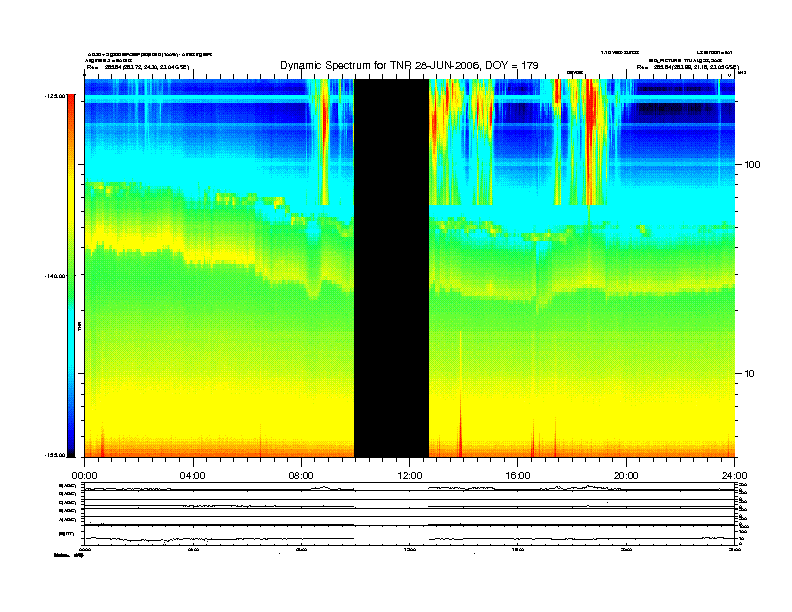This screenshot has width=792, height=612.
Task: Click the bottom magnetic field trace panel
Action: 409,534
